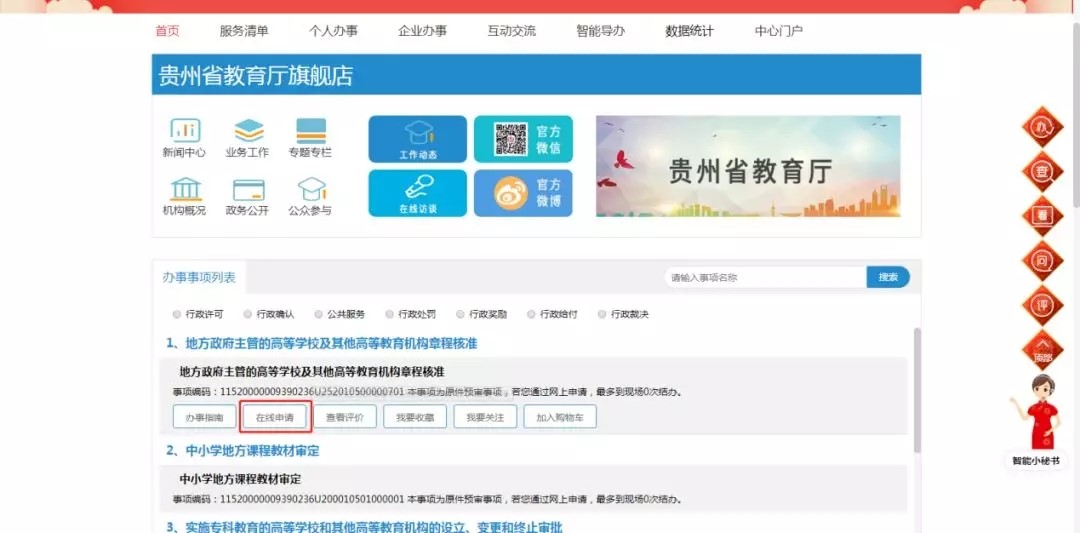Select the 行政许可 radio button
The width and height of the screenshot is (1080, 533).
tap(176, 315)
